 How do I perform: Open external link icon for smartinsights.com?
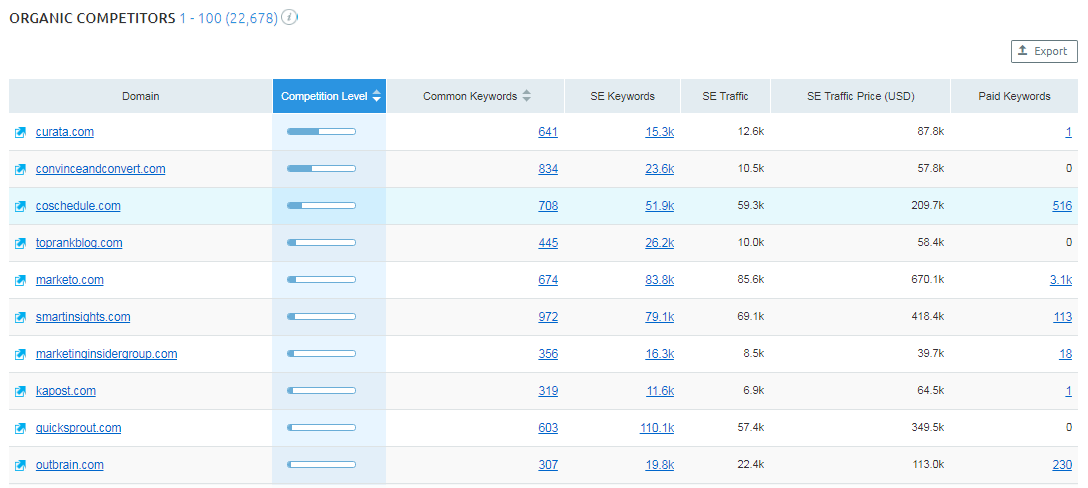20,317
